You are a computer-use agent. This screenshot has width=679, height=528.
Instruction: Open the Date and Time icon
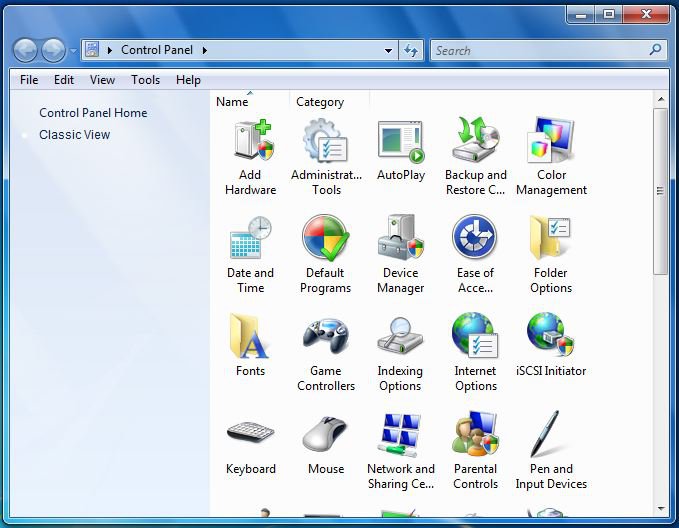pyautogui.click(x=251, y=237)
